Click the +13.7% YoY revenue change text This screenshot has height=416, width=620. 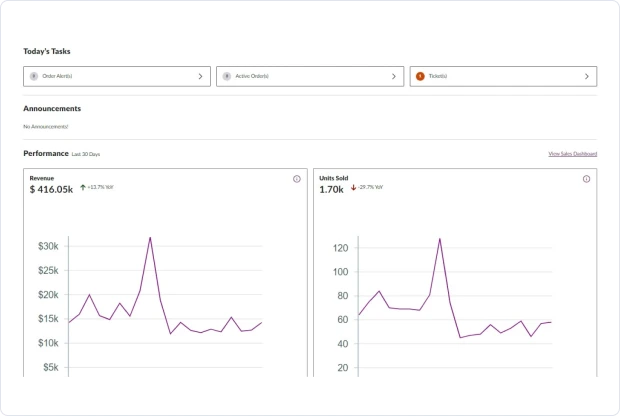pos(100,187)
